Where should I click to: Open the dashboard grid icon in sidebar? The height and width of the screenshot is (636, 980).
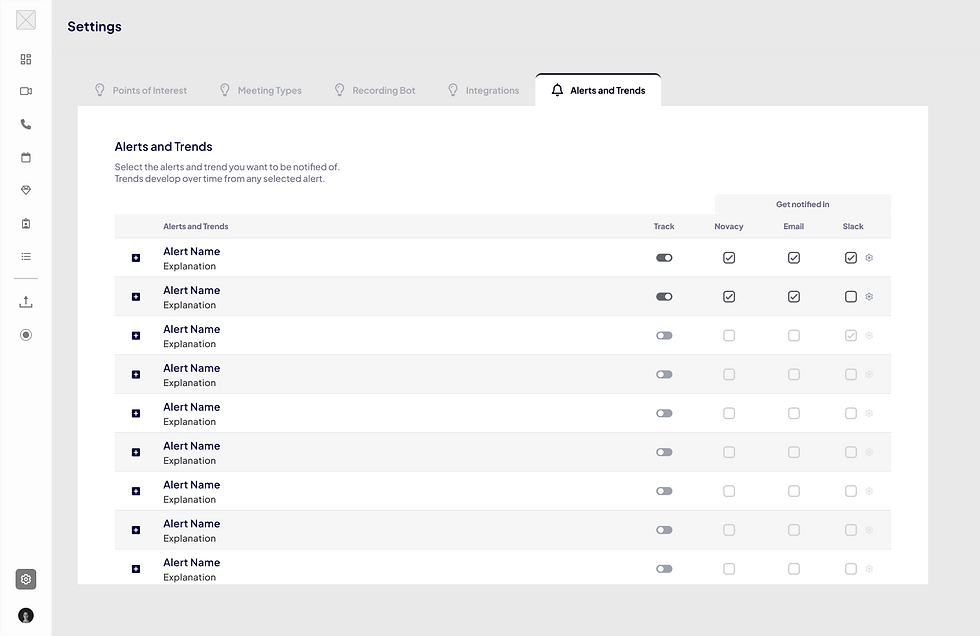tap(26, 59)
